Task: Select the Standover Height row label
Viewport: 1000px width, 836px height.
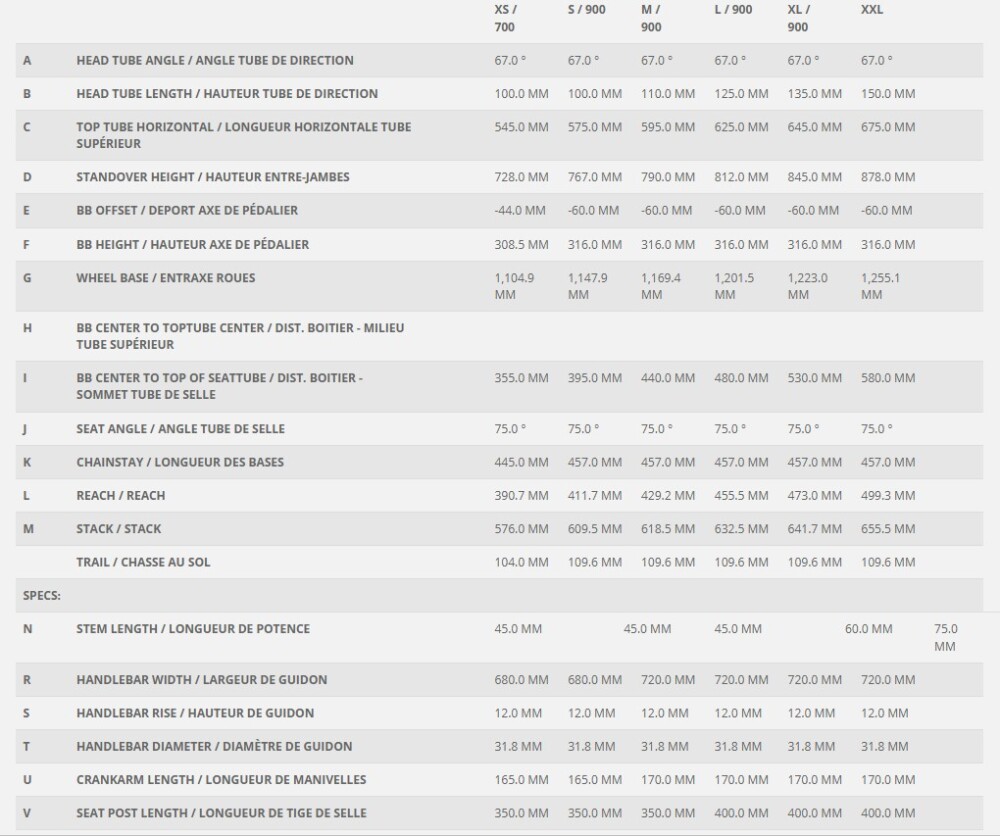Action: [213, 177]
